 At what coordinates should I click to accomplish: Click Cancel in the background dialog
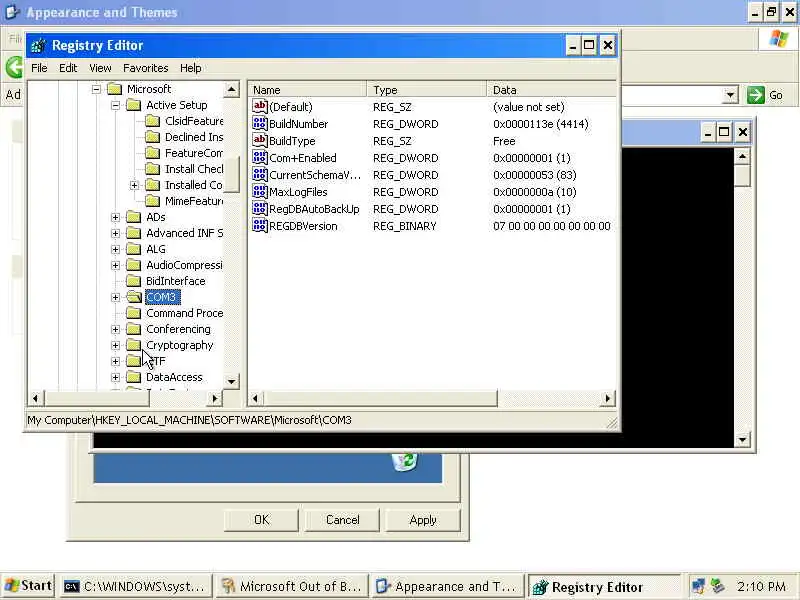point(342,520)
